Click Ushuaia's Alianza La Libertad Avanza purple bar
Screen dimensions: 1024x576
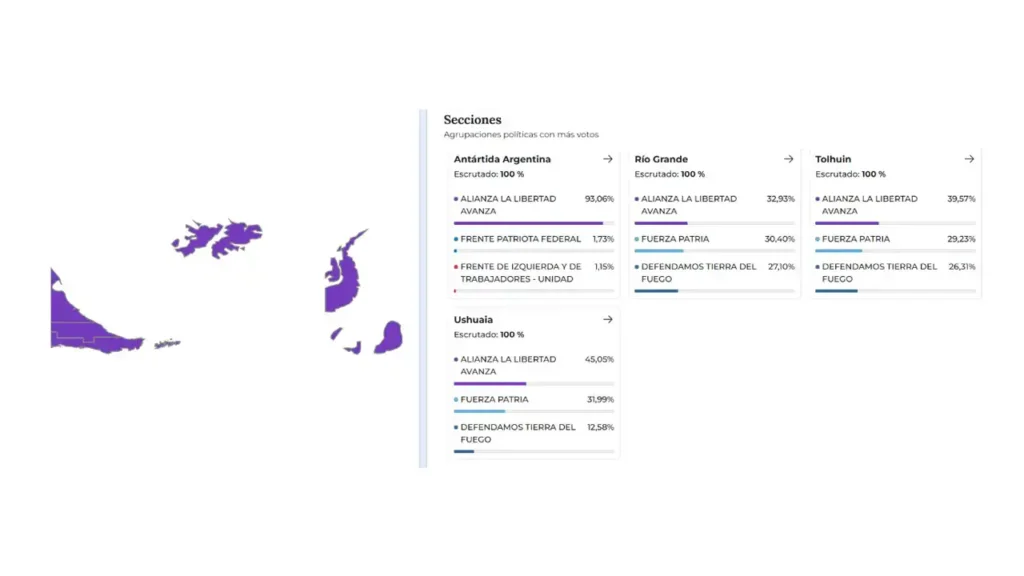490,383
